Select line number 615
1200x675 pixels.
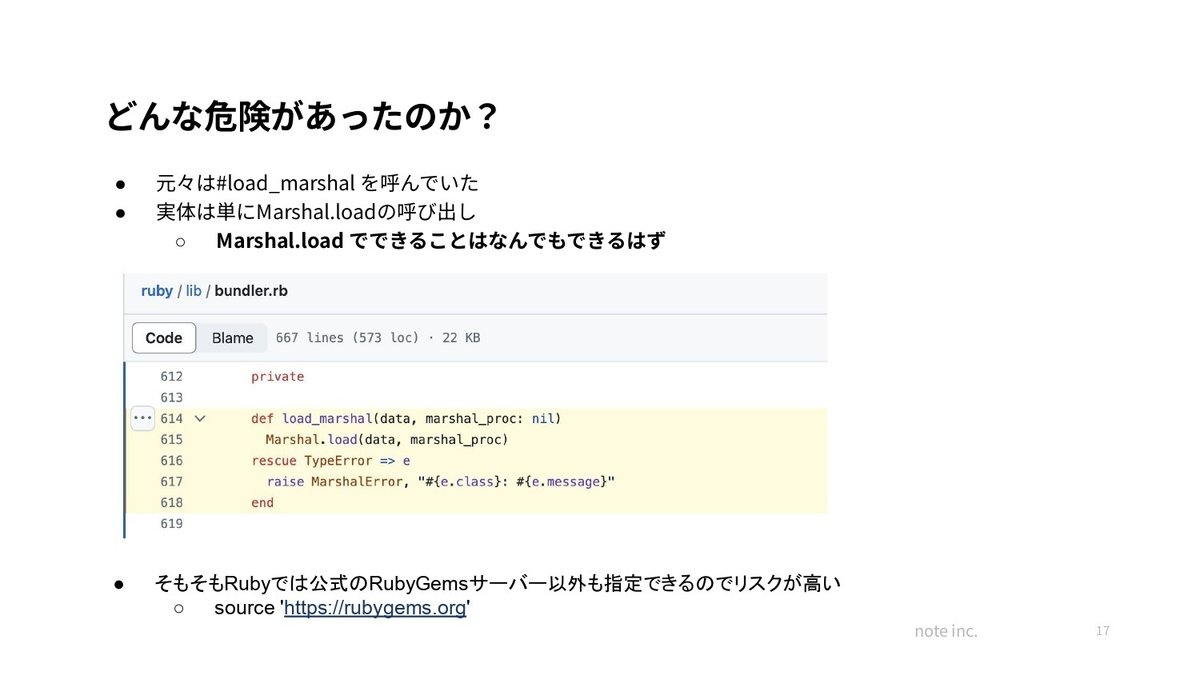click(x=172, y=439)
